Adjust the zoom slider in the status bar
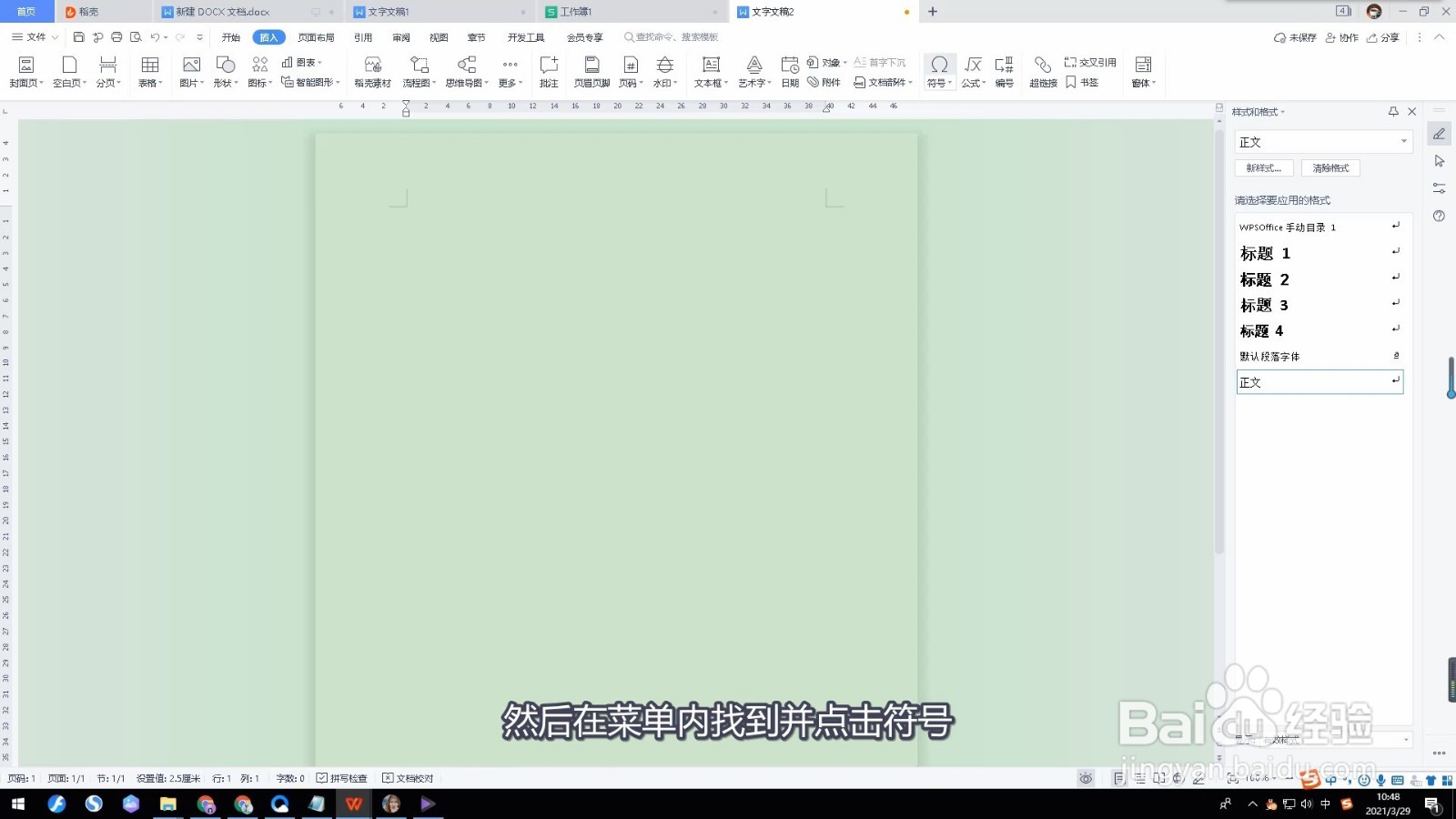 coord(1289,778)
